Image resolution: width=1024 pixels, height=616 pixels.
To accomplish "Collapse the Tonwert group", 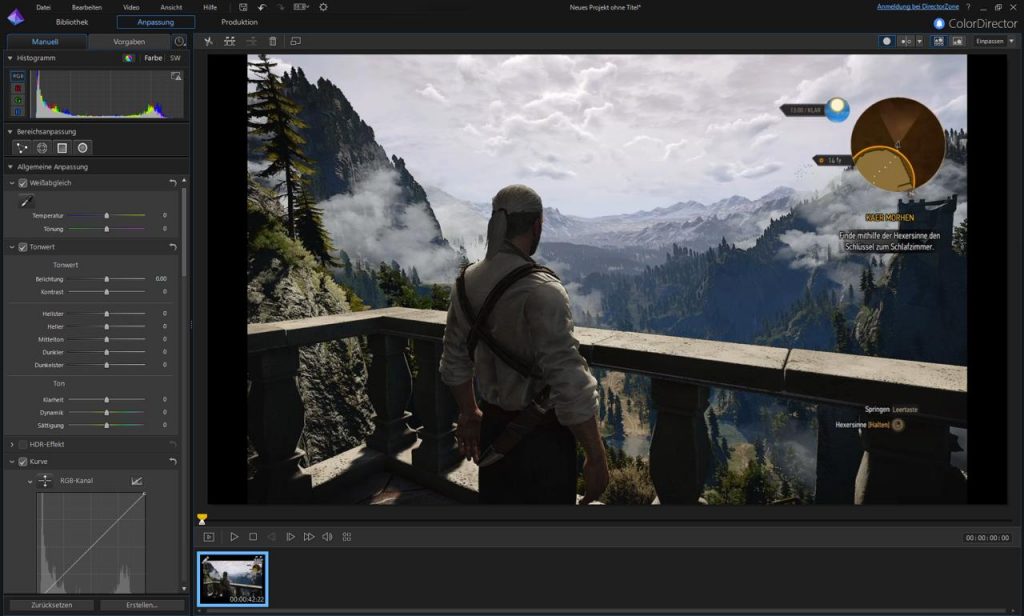I will 12,247.
